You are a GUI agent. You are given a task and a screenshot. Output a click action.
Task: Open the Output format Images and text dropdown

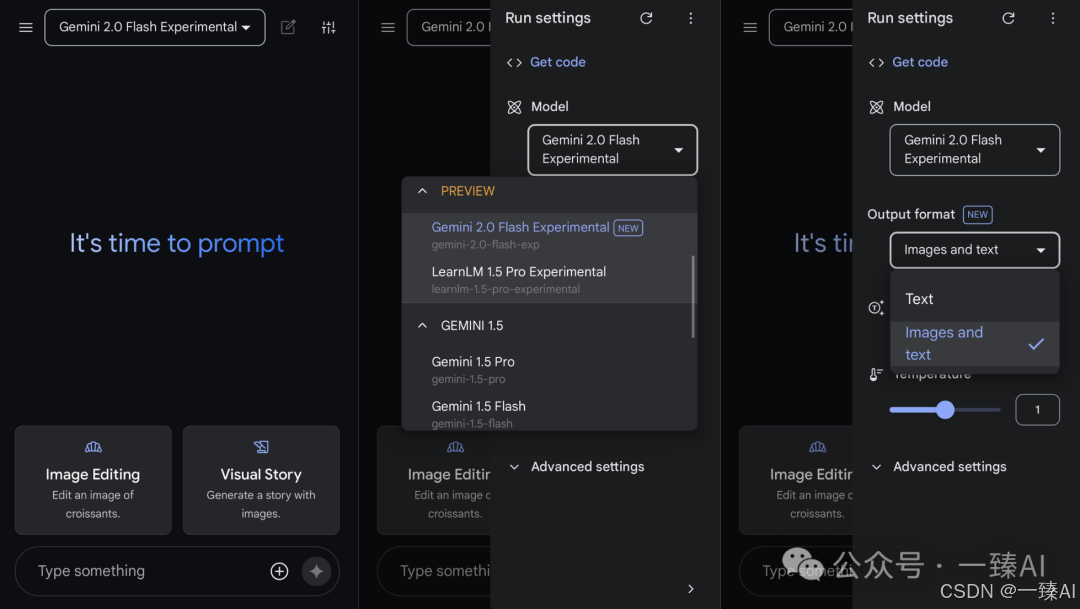click(x=975, y=250)
